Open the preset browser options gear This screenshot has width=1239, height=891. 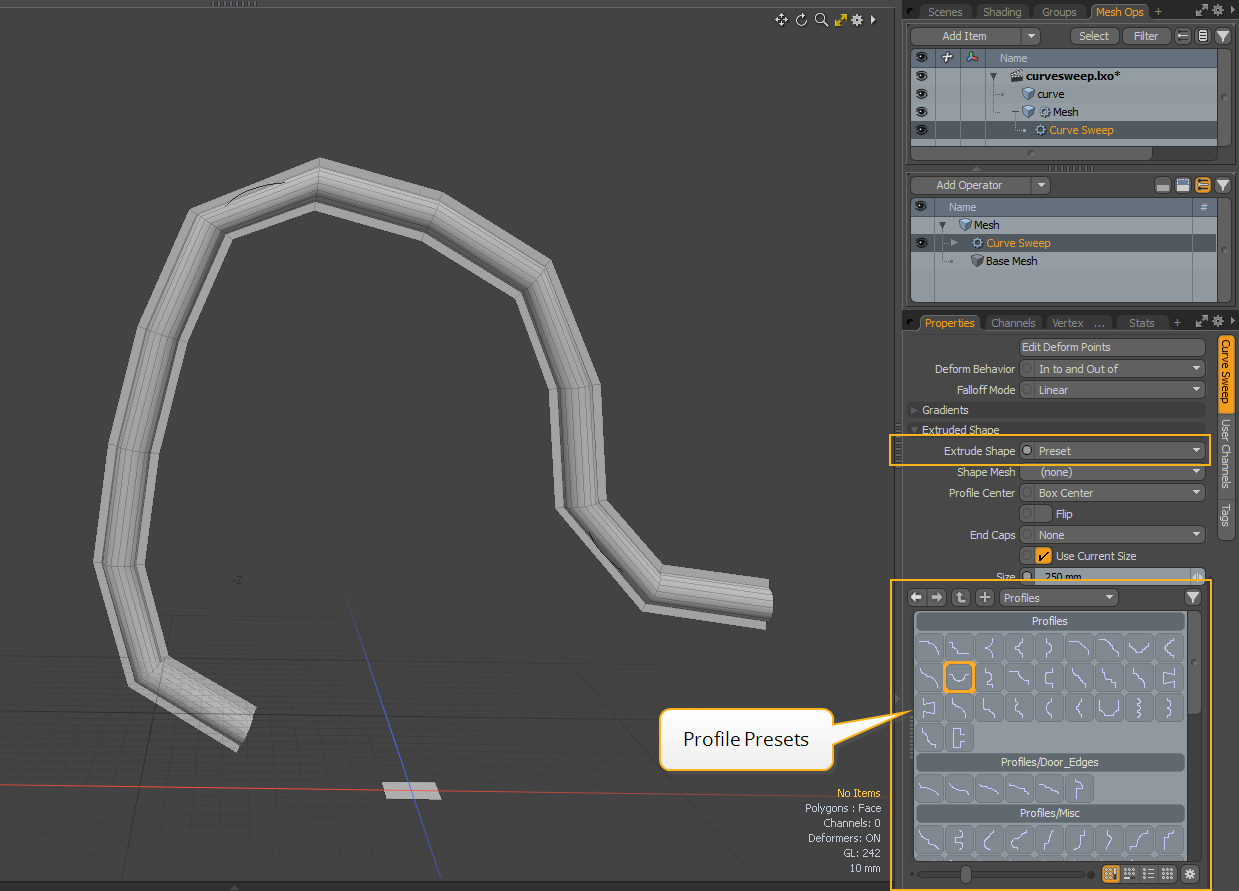click(x=1190, y=873)
